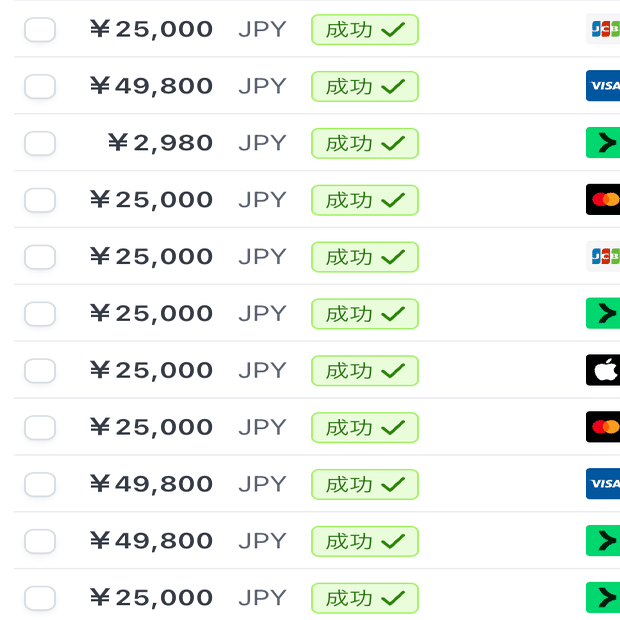Select the checkbox for the ¥2,980 payment
The height and width of the screenshot is (620, 620).
40,143
